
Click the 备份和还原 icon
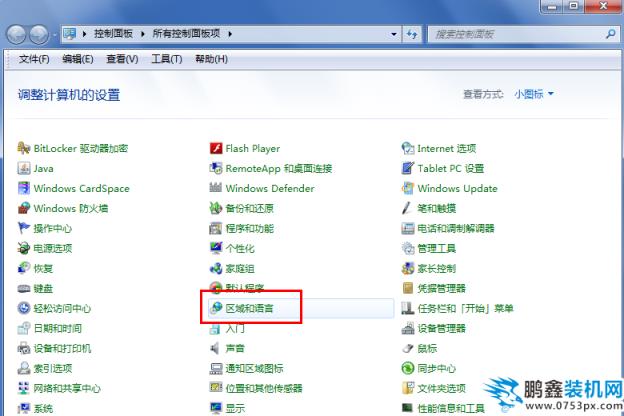216,208
